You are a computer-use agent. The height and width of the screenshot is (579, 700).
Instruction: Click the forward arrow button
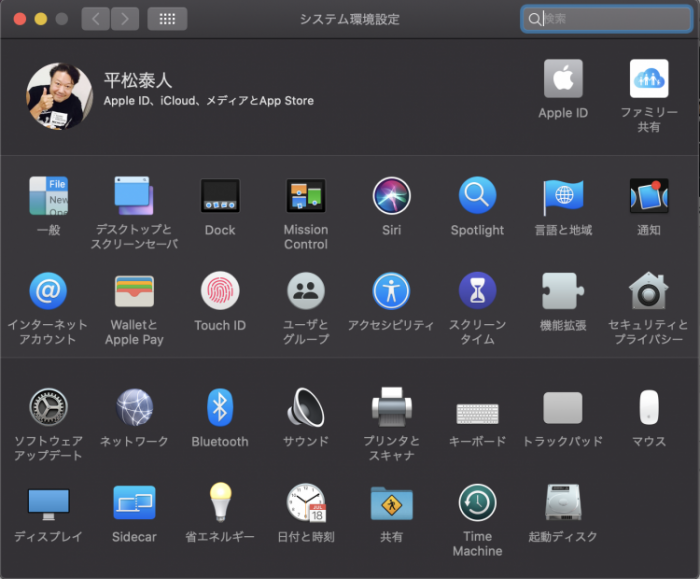[x=125, y=19]
